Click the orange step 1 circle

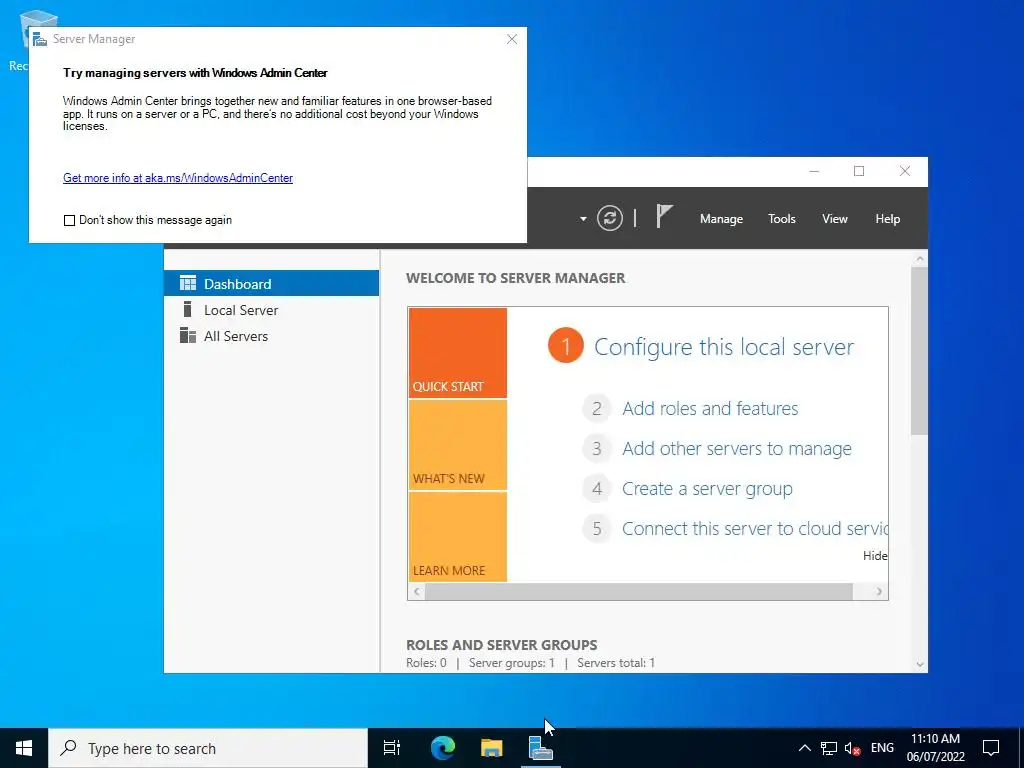pos(566,345)
